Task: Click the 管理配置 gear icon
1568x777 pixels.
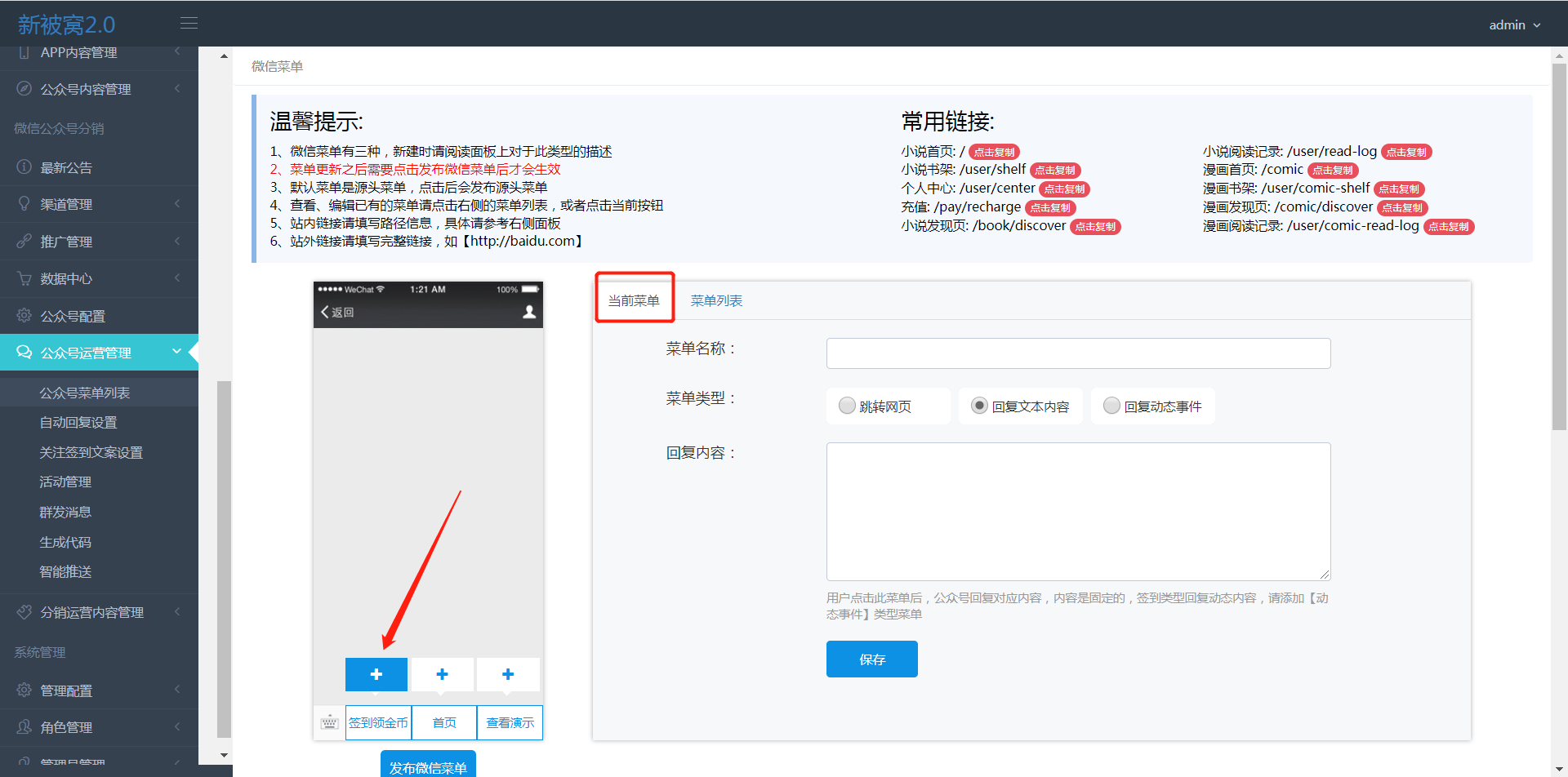Action: (x=24, y=690)
